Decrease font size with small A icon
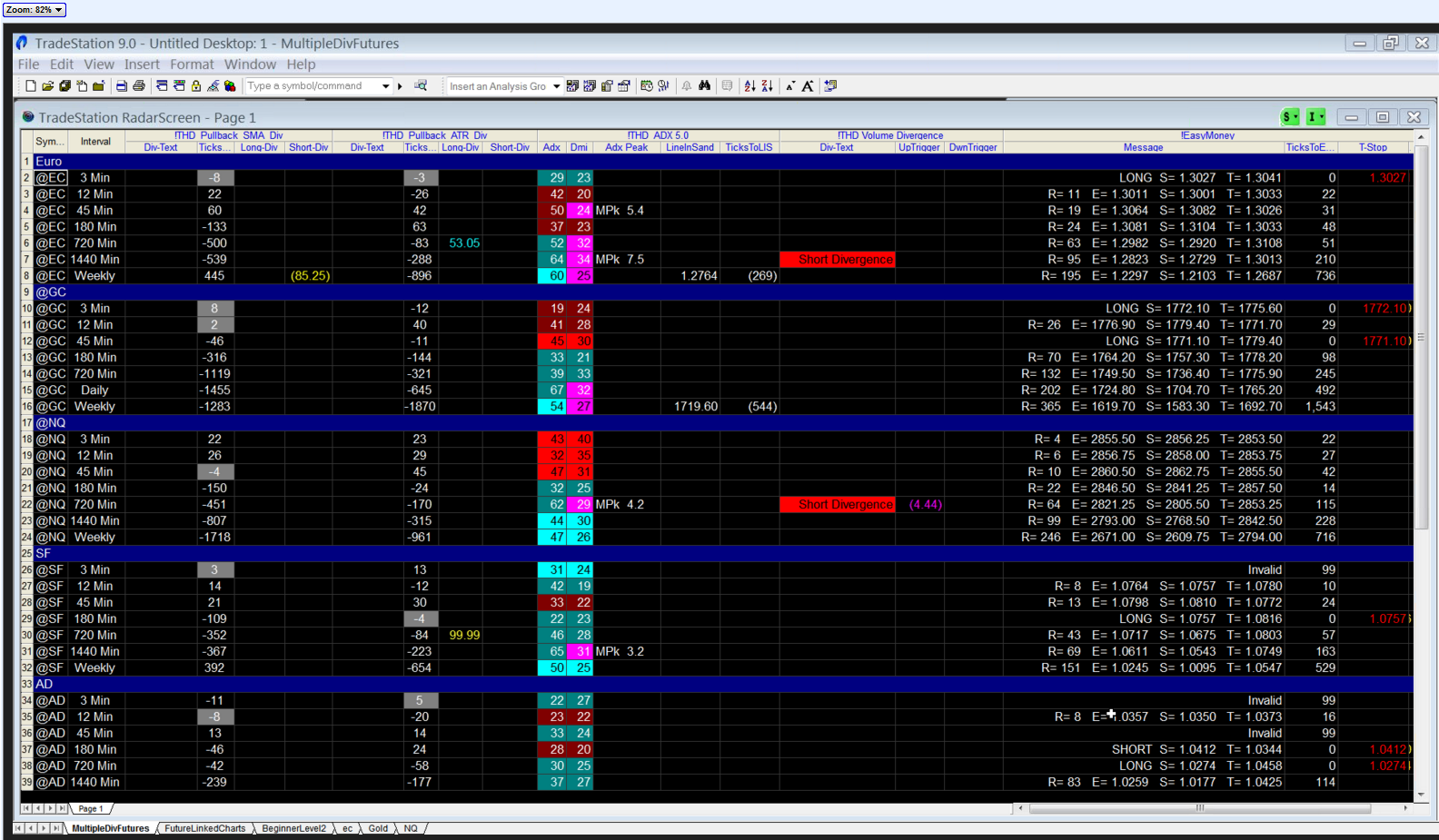 pos(790,86)
